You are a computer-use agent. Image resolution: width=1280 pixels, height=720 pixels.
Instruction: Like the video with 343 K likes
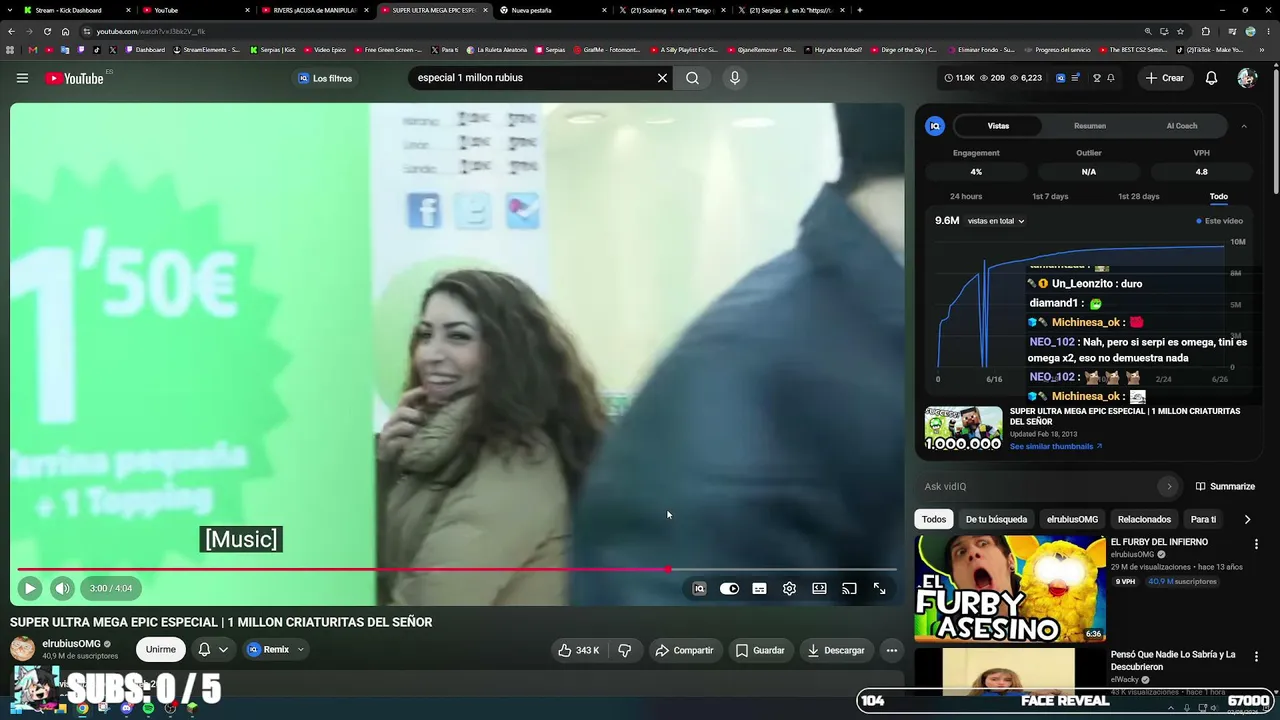(x=579, y=650)
